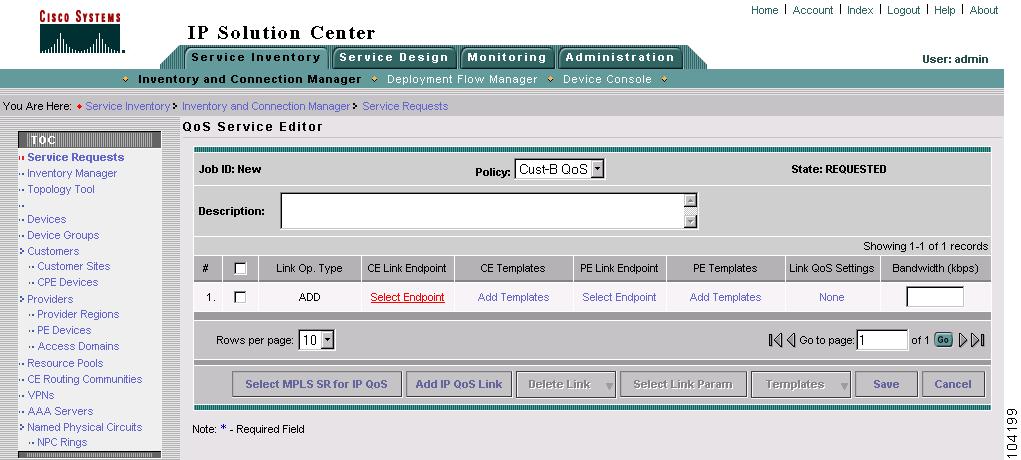Open Device Groups in TOC

63,235
